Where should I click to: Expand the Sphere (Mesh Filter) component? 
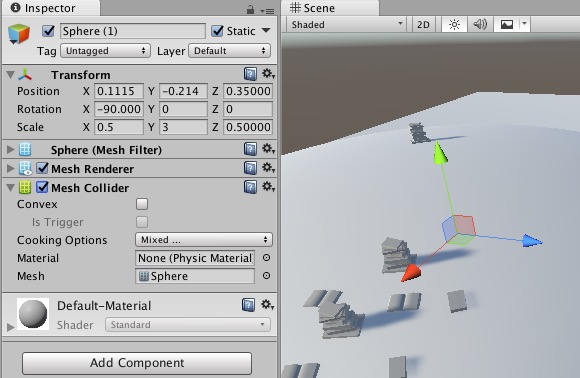point(10,150)
